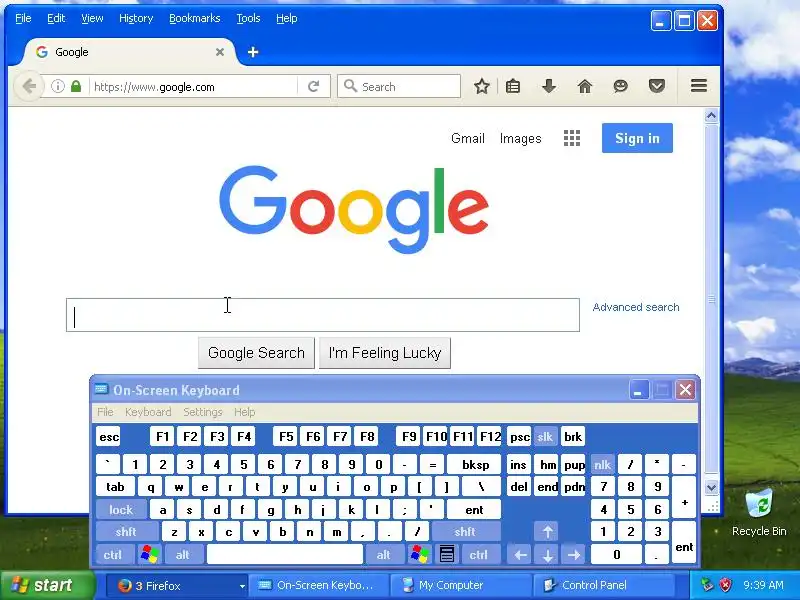Click the left Windows logo key on keyboard

(x=149, y=554)
